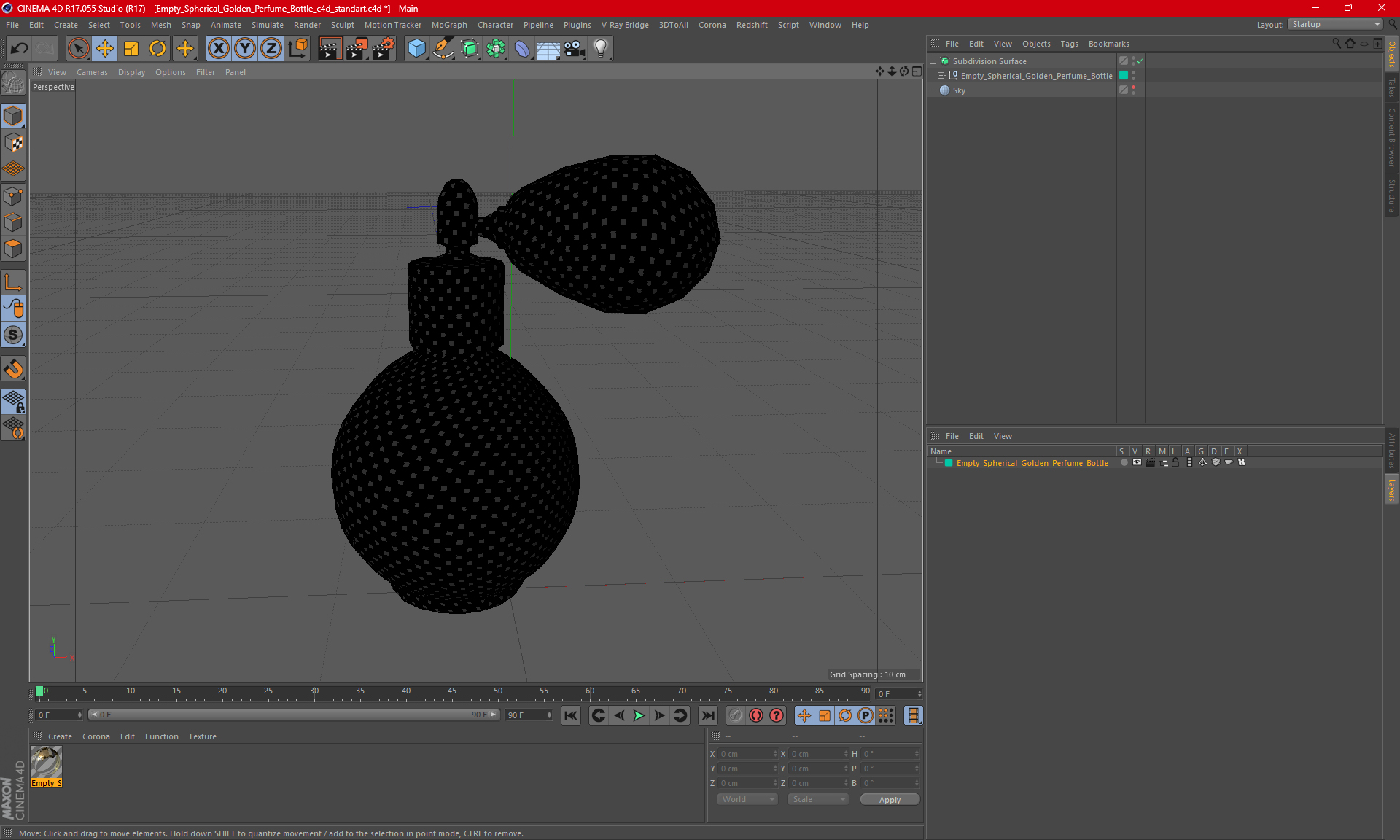This screenshot has height=840, width=1400.
Task: Toggle Y axis lock
Action: (x=245, y=49)
